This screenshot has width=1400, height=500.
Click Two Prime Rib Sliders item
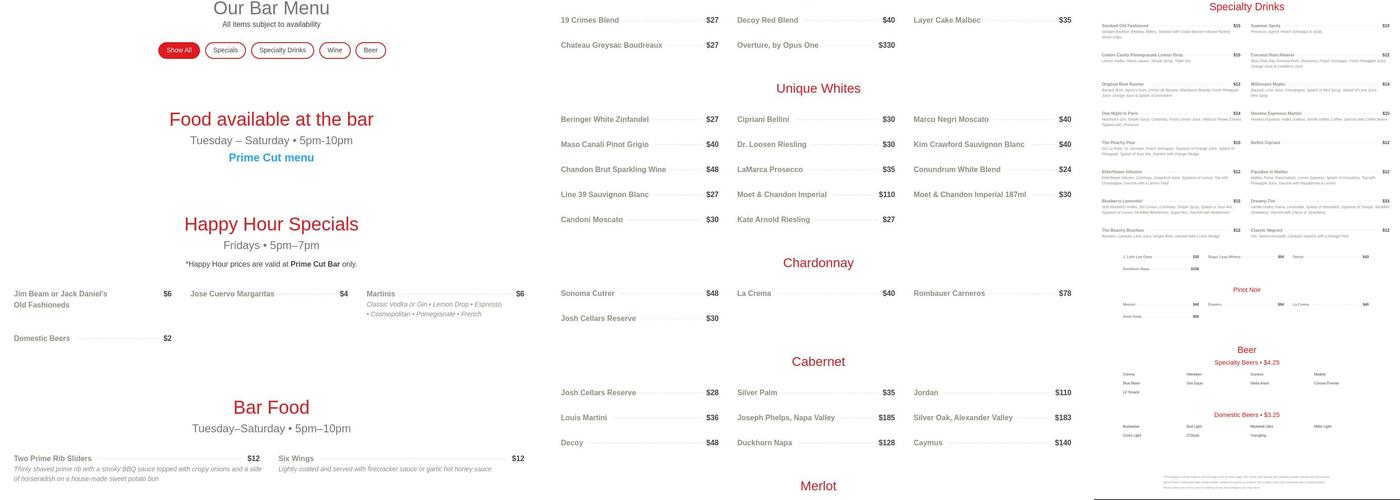click(53, 459)
